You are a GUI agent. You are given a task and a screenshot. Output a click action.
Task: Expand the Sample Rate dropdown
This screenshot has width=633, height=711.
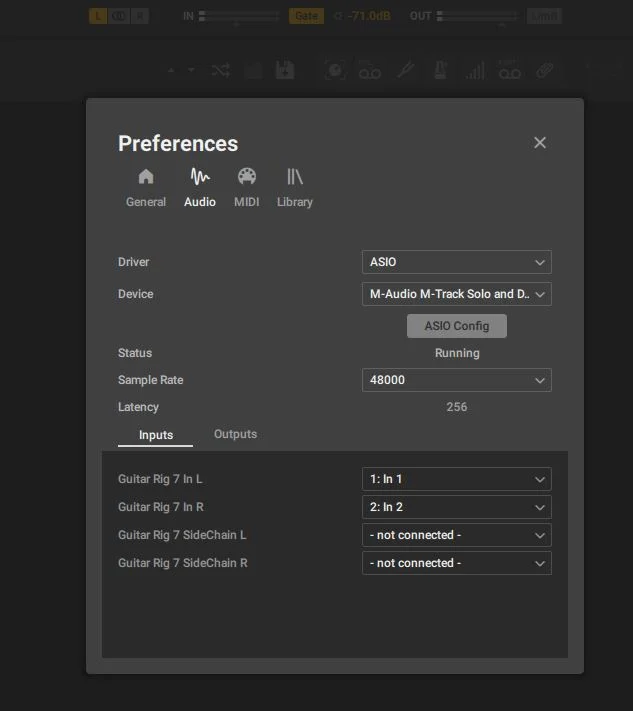[456, 380]
